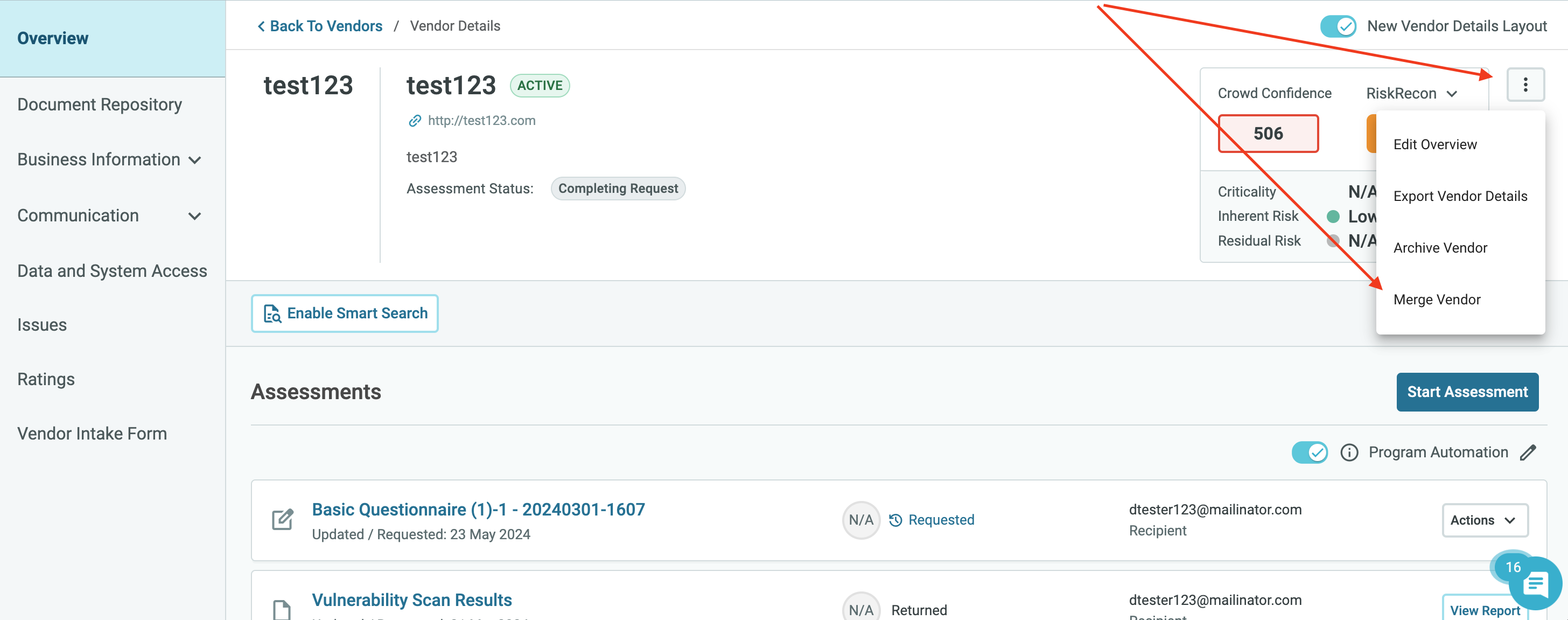Toggle New Vendor Details Layout switch

pos(1338,26)
